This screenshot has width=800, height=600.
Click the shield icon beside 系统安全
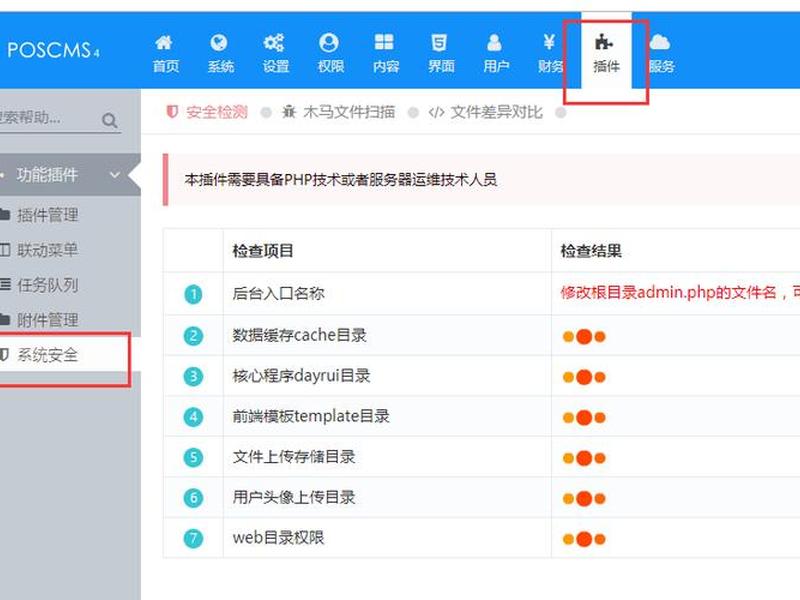[x=4, y=354]
